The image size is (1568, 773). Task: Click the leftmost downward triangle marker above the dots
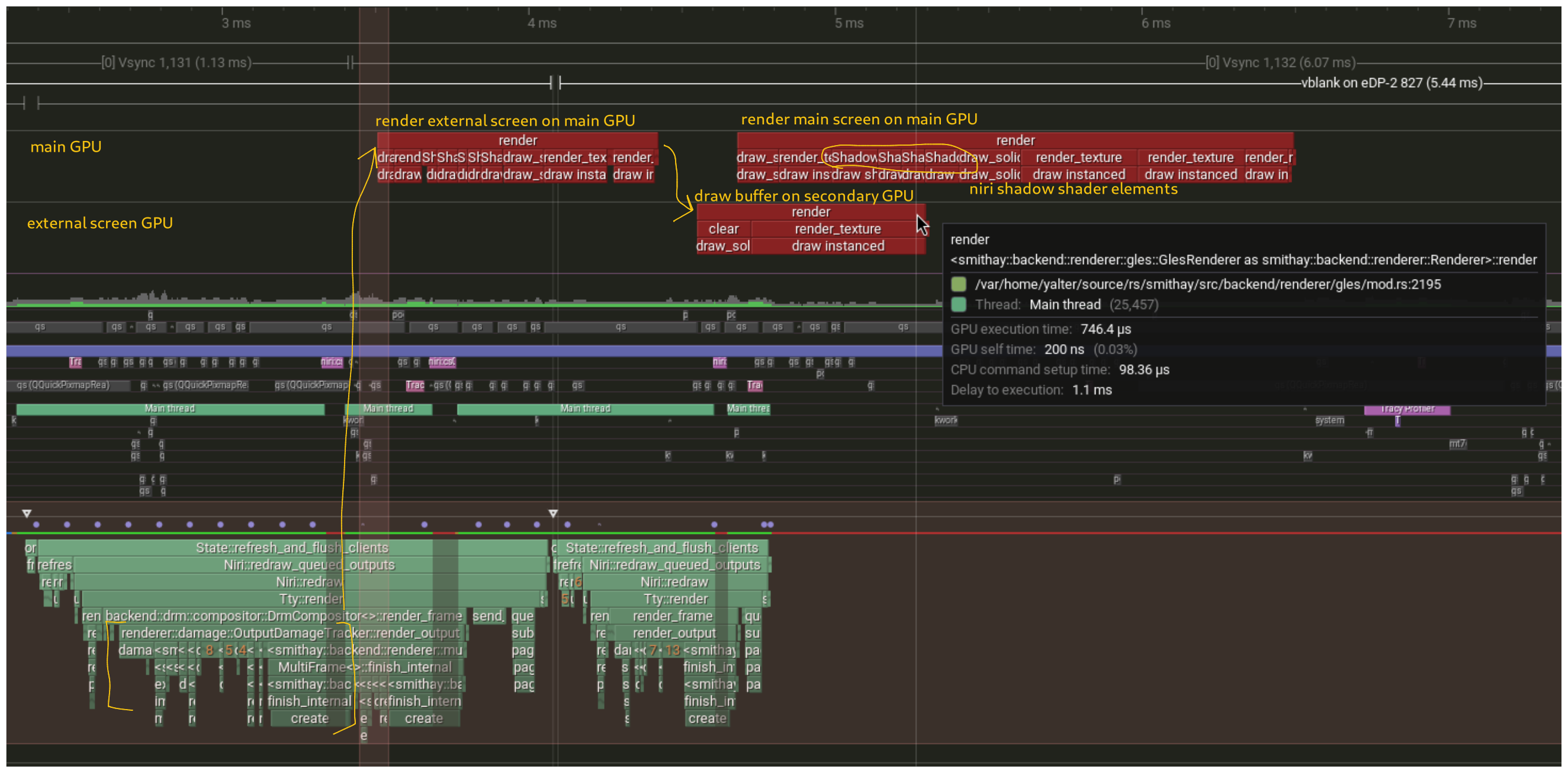click(x=27, y=513)
